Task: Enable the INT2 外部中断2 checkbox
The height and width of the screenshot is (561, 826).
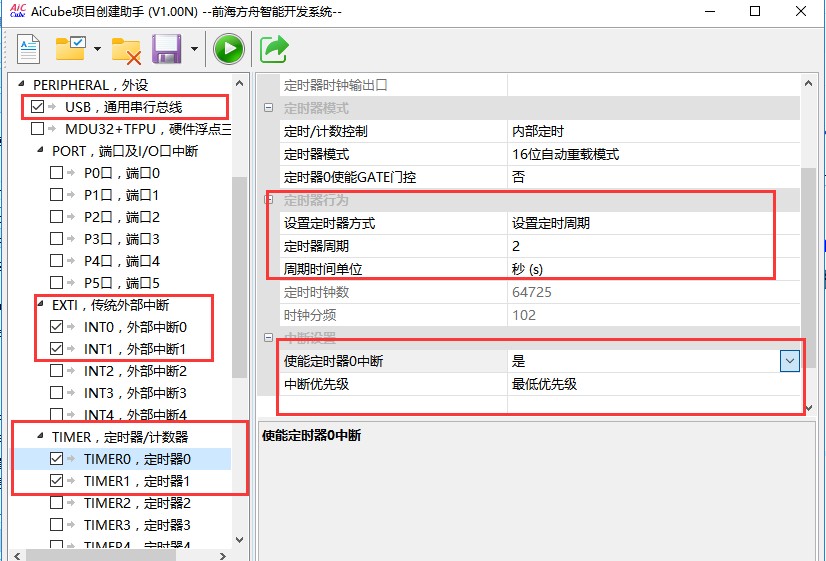Action: pos(56,371)
